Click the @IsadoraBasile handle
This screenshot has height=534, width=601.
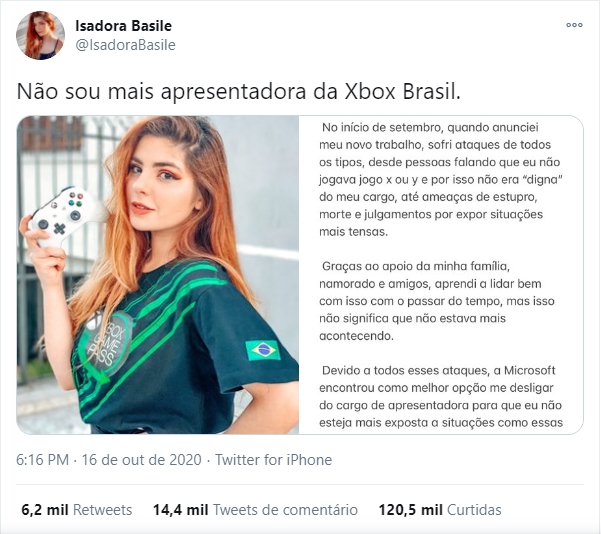point(125,45)
